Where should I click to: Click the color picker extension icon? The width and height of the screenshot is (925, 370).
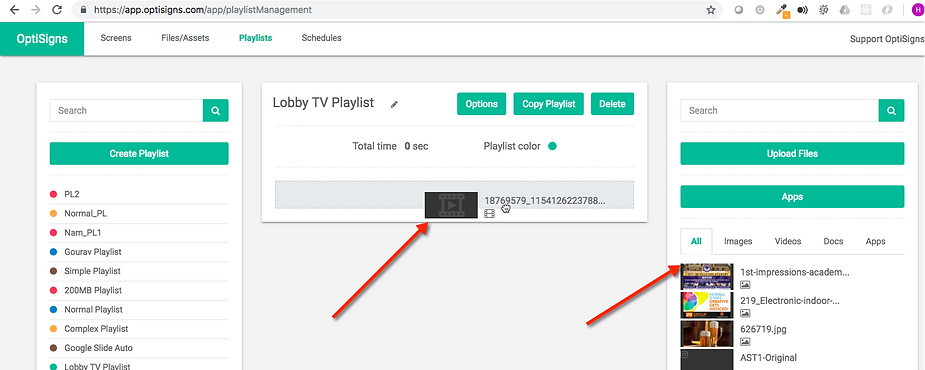[783, 10]
